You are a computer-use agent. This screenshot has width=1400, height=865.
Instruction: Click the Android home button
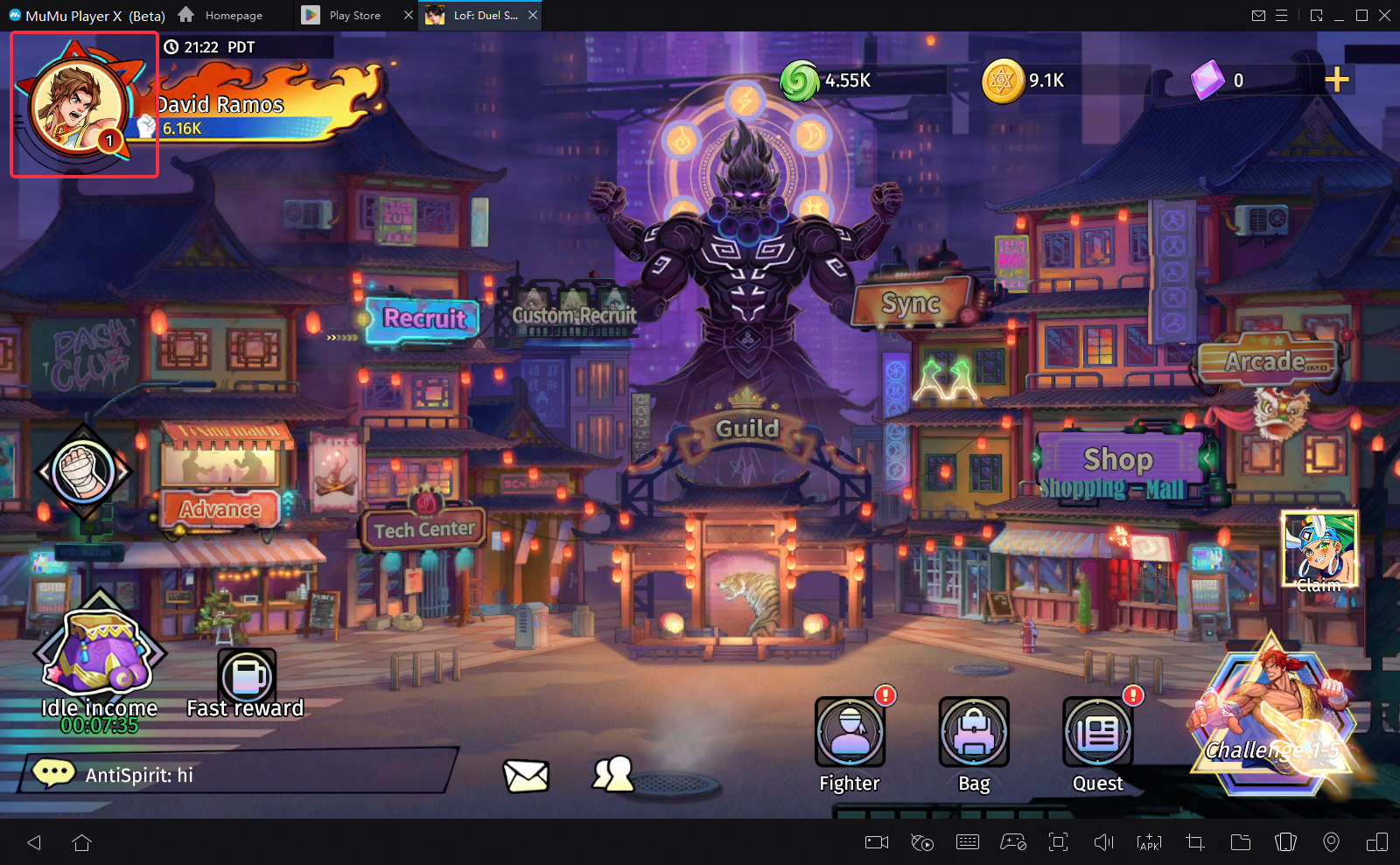tap(81, 842)
